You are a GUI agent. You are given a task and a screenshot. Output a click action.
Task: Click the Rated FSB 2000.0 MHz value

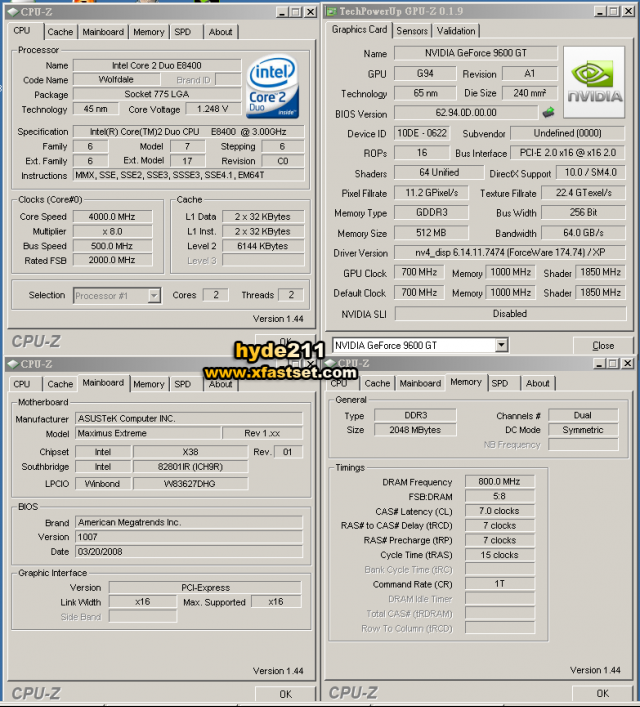[112, 260]
